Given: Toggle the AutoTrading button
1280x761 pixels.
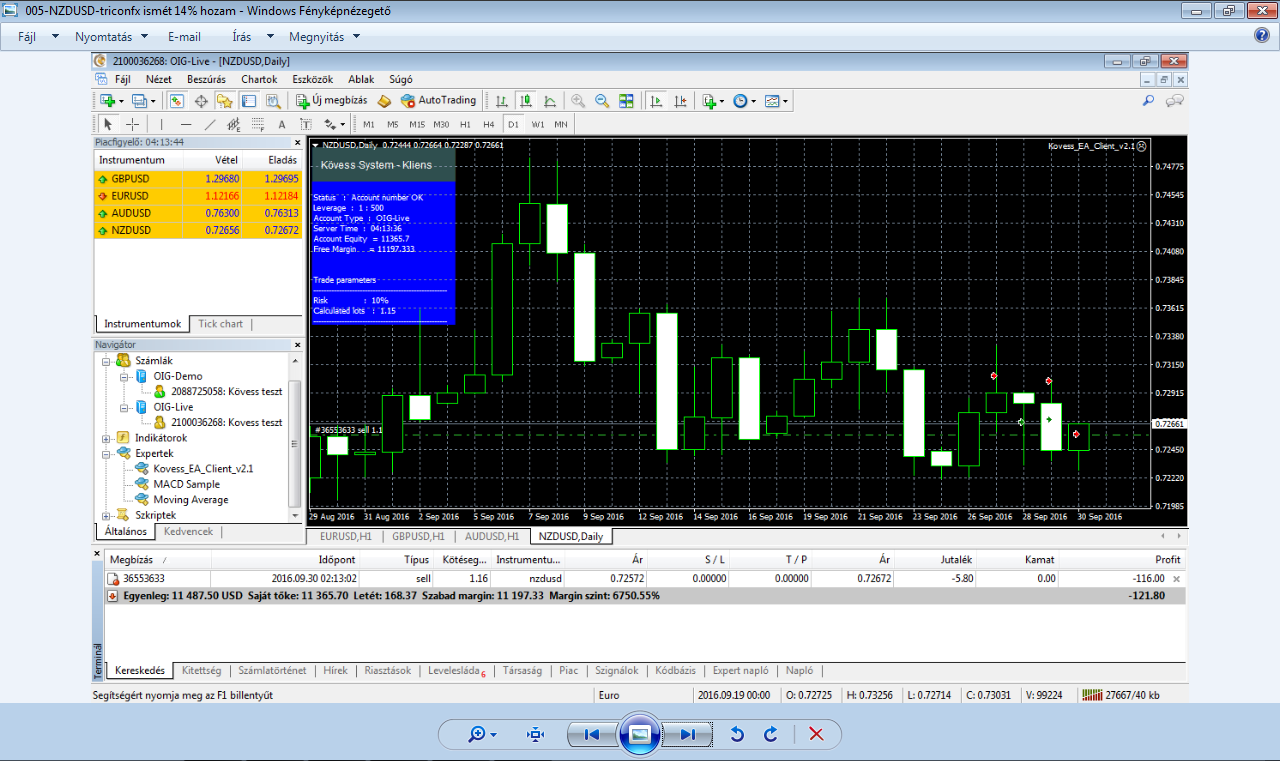Looking at the screenshot, I should tap(438, 100).
